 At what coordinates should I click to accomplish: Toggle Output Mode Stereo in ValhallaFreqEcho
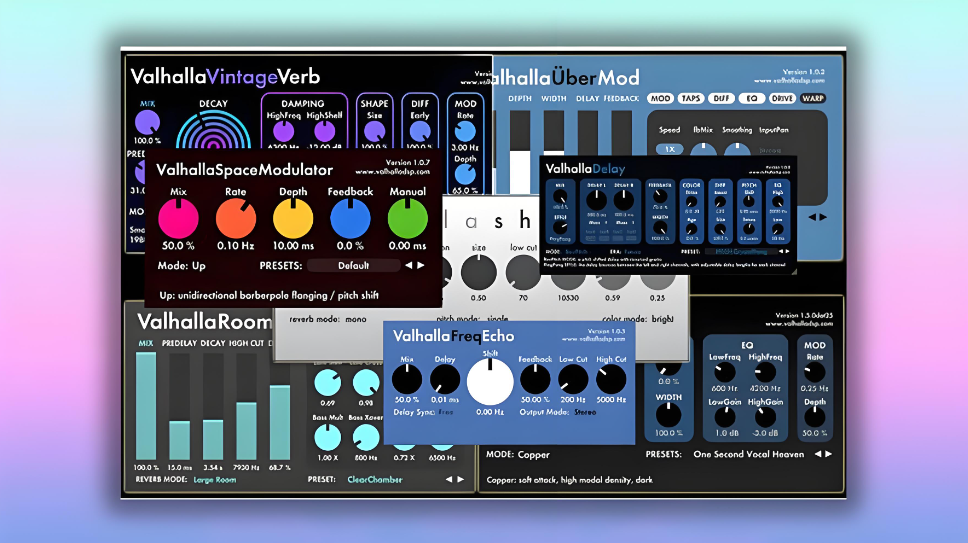coord(585,412)
